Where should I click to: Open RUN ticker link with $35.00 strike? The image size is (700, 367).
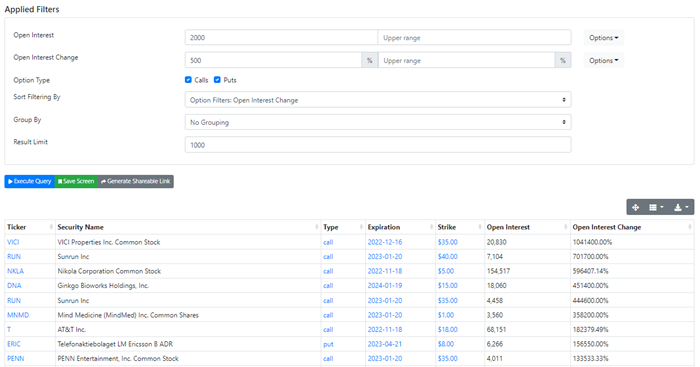(x=14, y=300)
